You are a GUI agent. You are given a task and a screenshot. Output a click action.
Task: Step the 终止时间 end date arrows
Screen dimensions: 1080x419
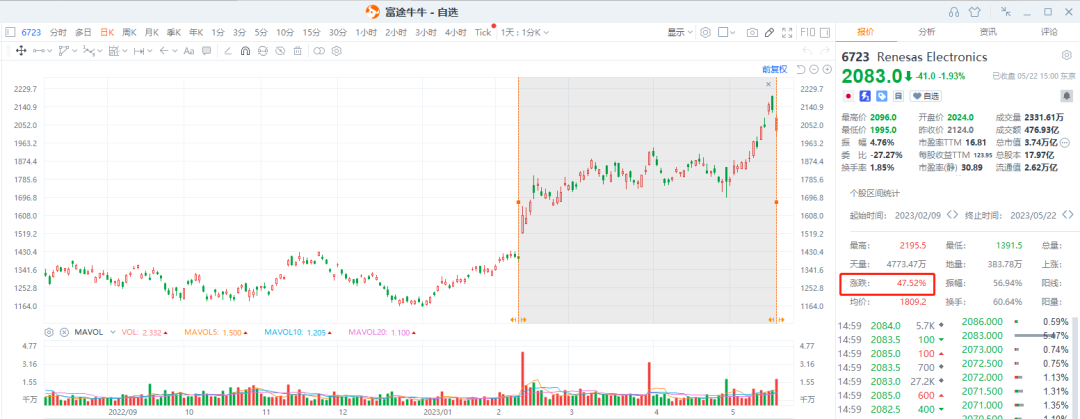click(1068, 214)
